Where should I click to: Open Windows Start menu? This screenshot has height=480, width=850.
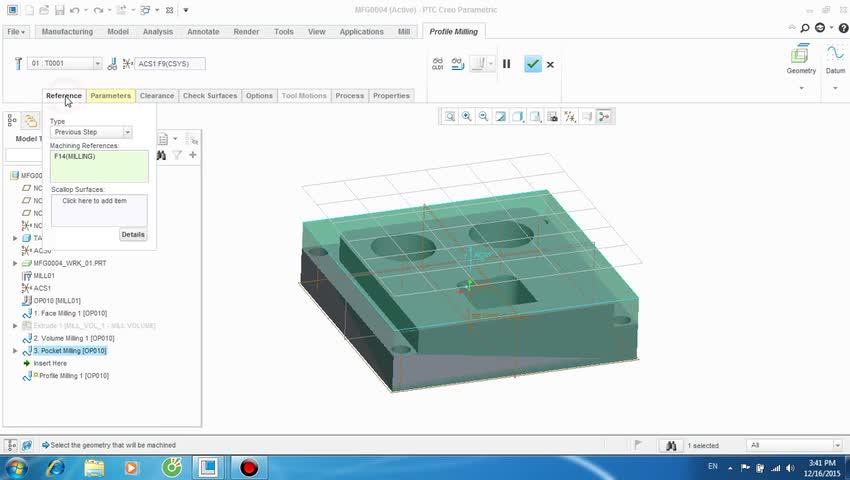click(x=16, y=468)
